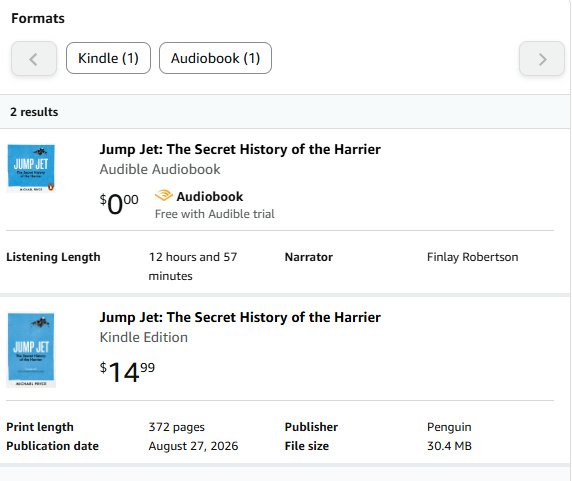Viewport: 572px width, 481px height.
Task: Click the Audible logo icon beside Audiobook
Action: [164, 196]
